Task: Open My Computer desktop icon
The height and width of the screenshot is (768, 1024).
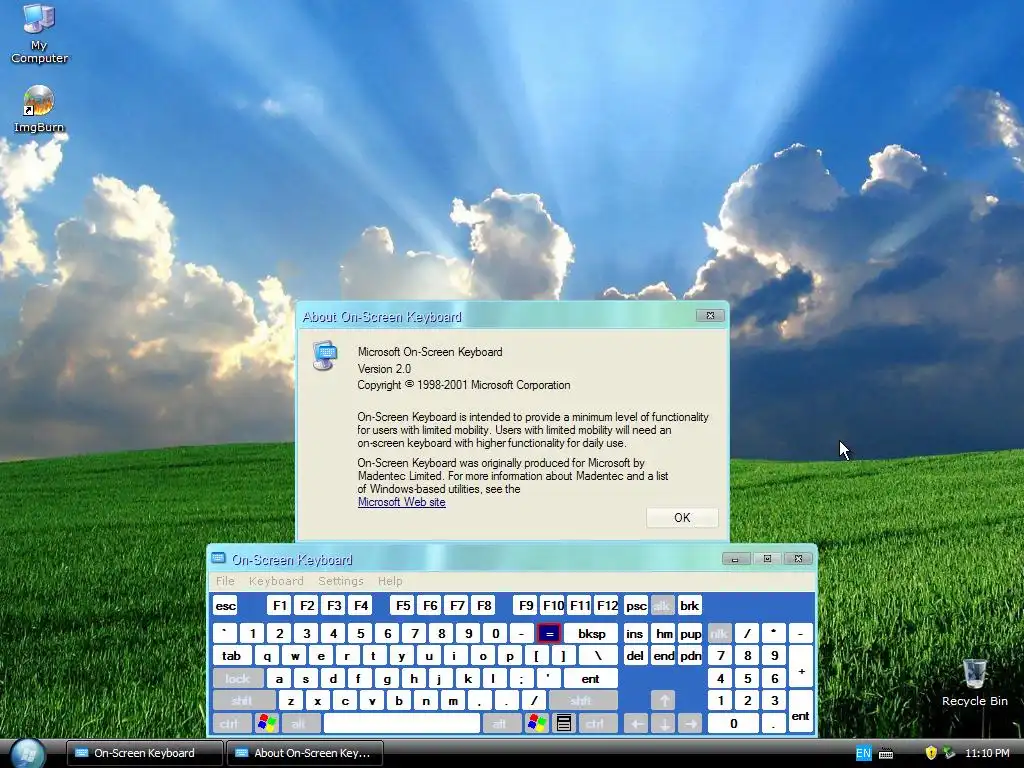Action: tap(39, 33)
